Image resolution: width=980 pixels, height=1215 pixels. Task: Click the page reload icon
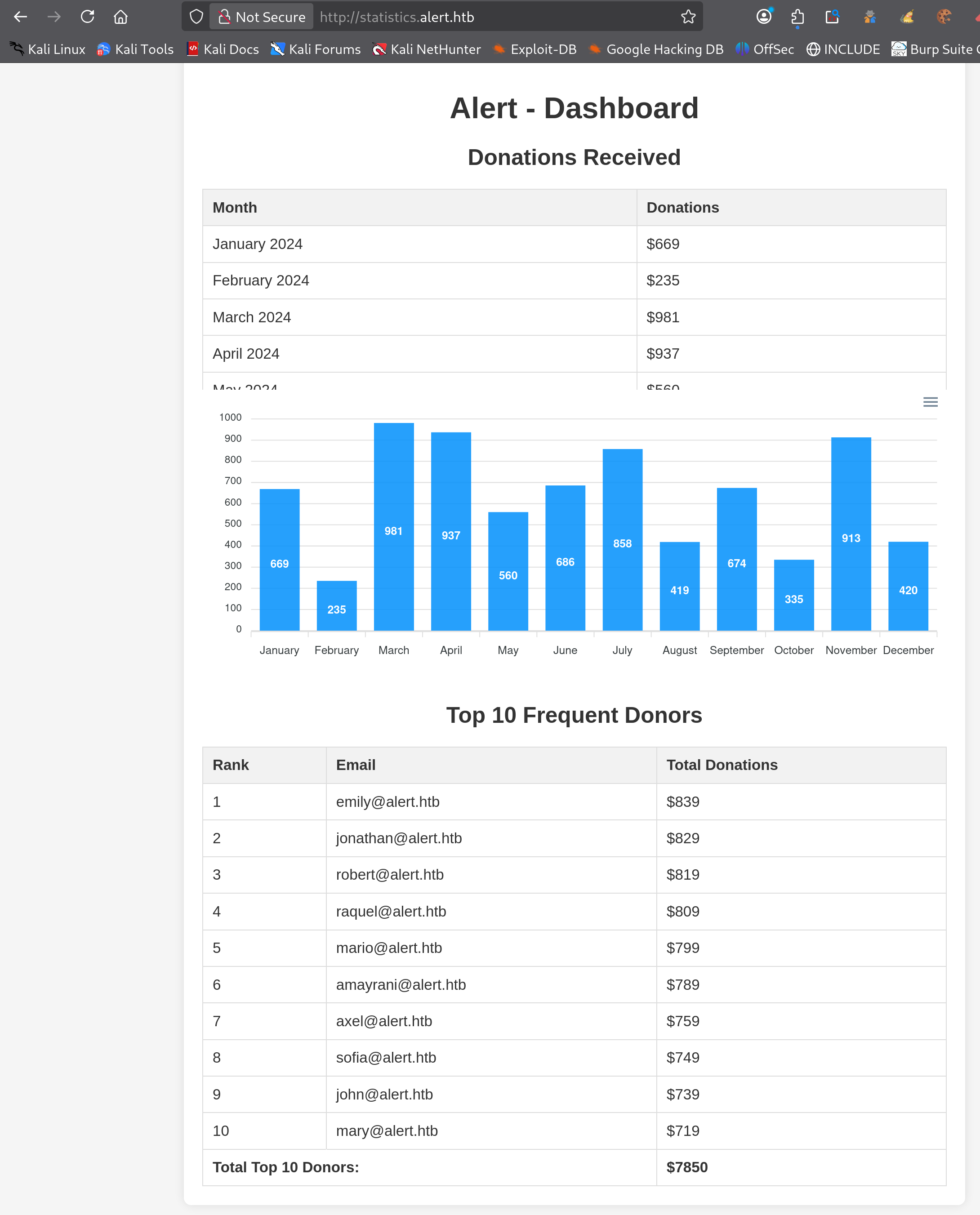(88, 16)
